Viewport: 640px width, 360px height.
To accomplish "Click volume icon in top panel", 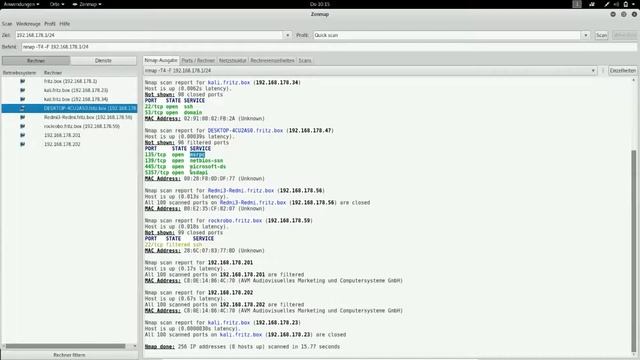I will (616, 4).
